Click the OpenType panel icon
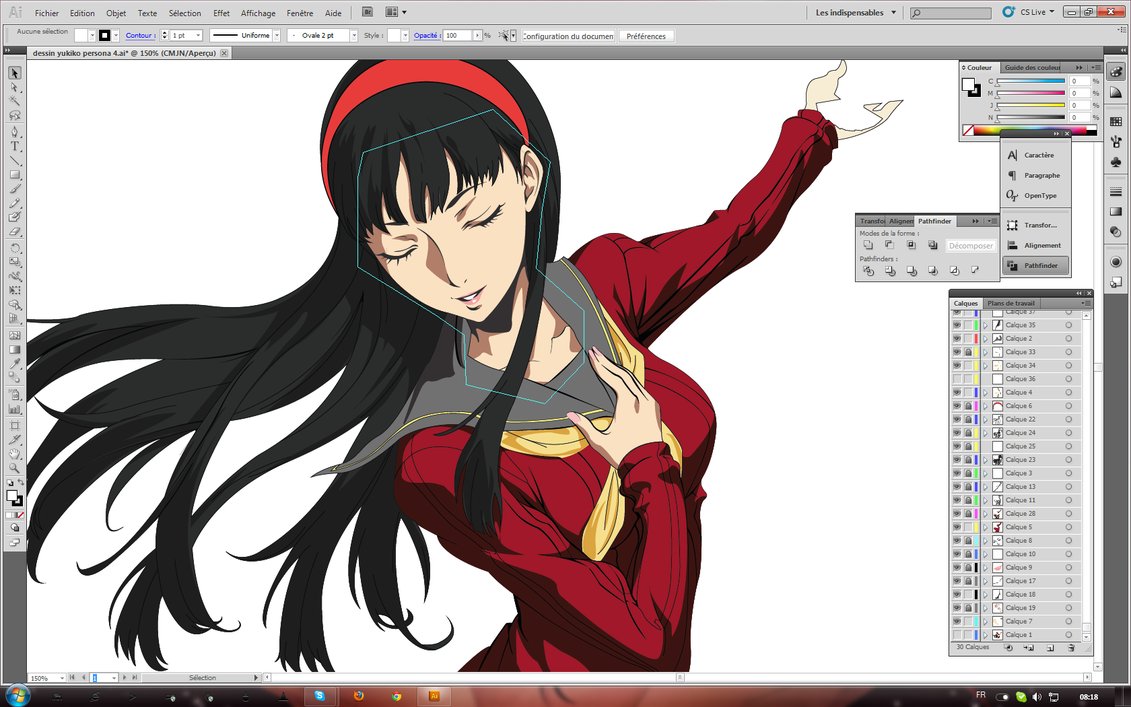Image resolution: width=1131 pixels, height=707 pixels. (x=1035, y=195)
